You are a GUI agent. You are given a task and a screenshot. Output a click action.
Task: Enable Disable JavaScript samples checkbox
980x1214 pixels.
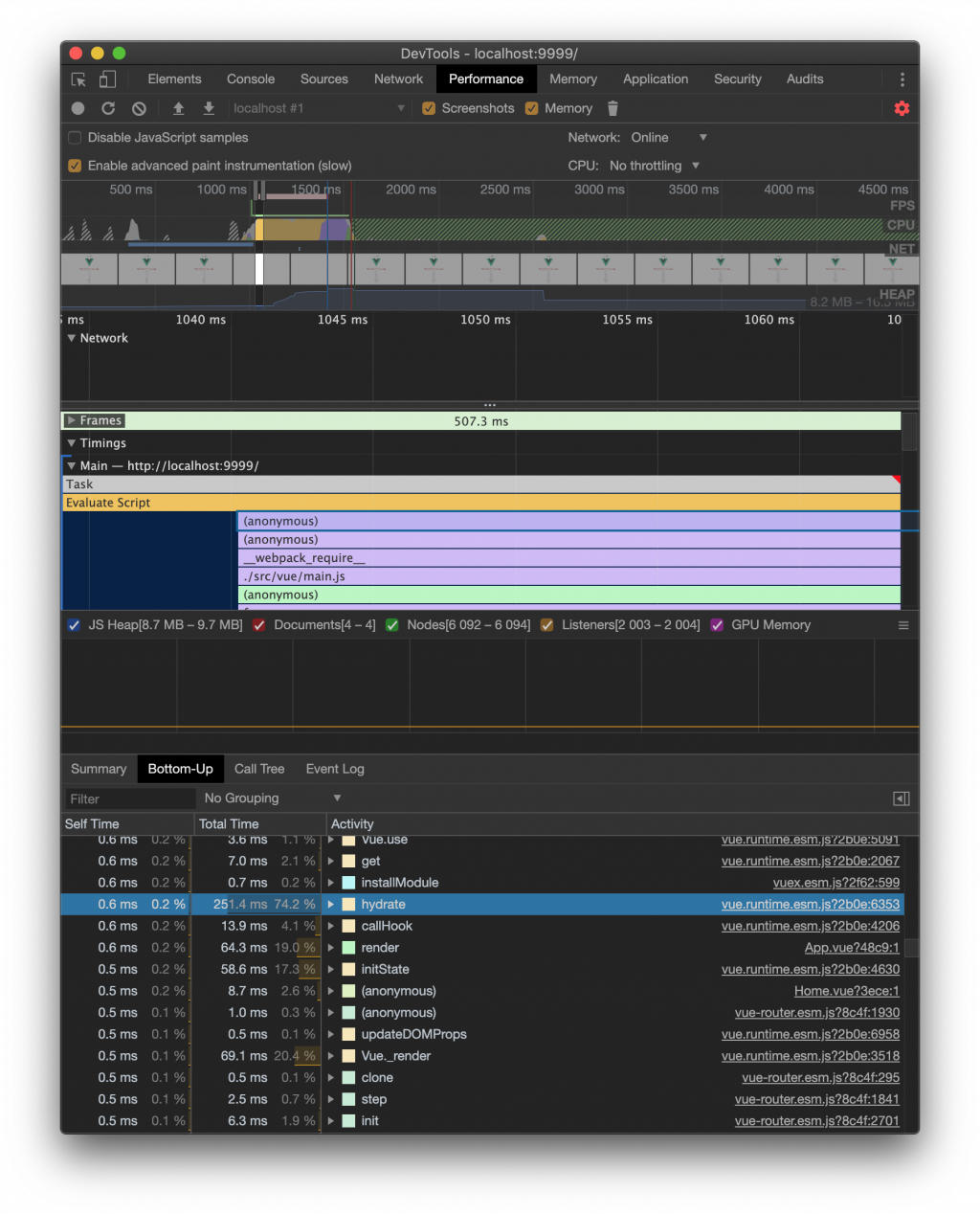click(x=75, y=138)
